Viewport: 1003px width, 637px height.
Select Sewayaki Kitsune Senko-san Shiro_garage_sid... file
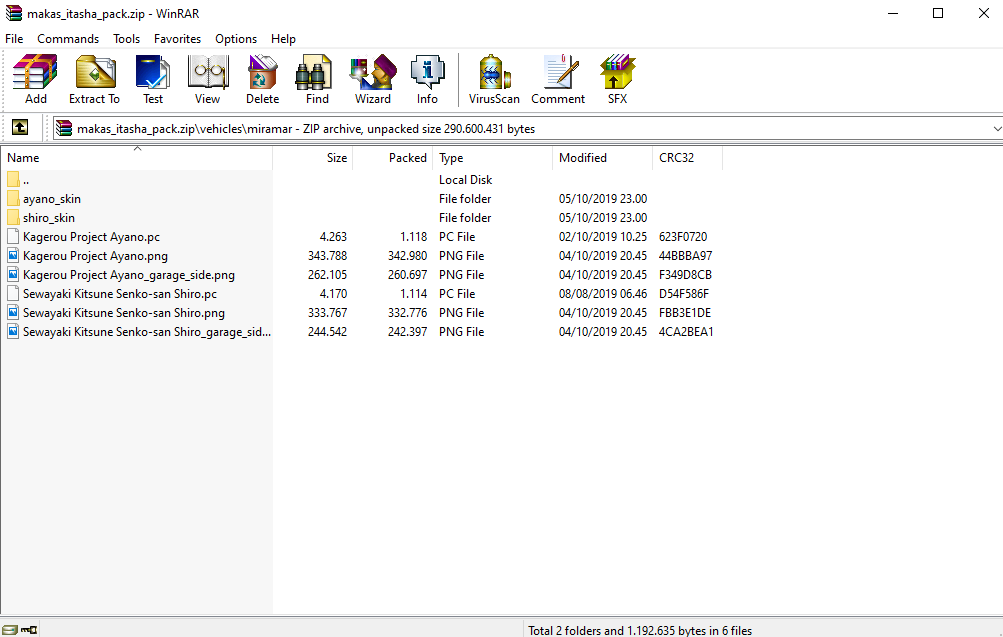click(x=146, y=332)
